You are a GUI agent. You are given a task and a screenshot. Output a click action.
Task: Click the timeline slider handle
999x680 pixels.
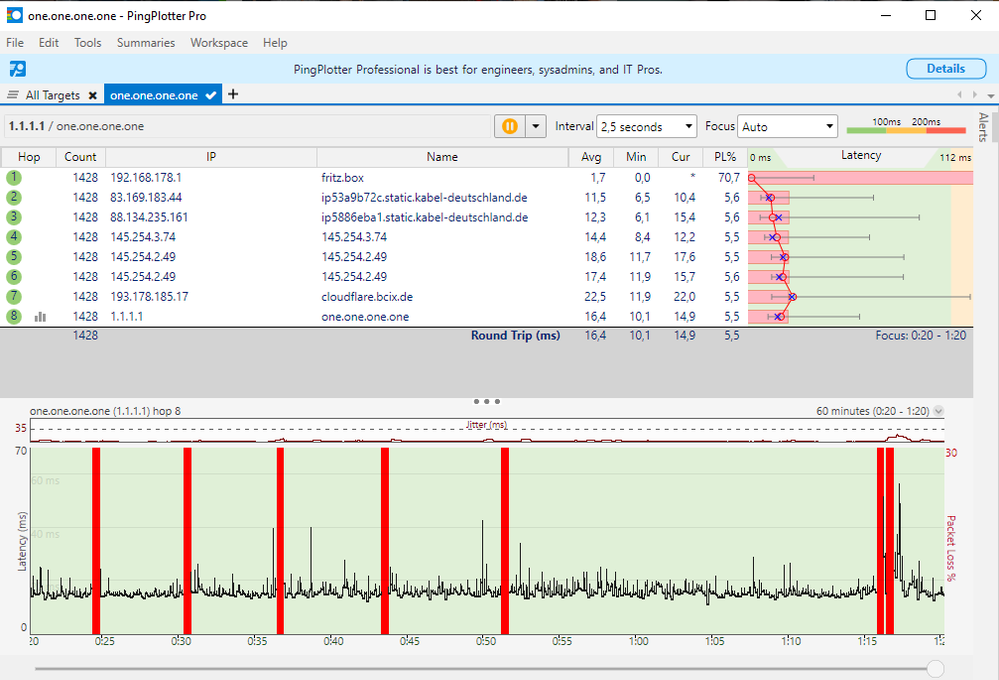point(935,668)
